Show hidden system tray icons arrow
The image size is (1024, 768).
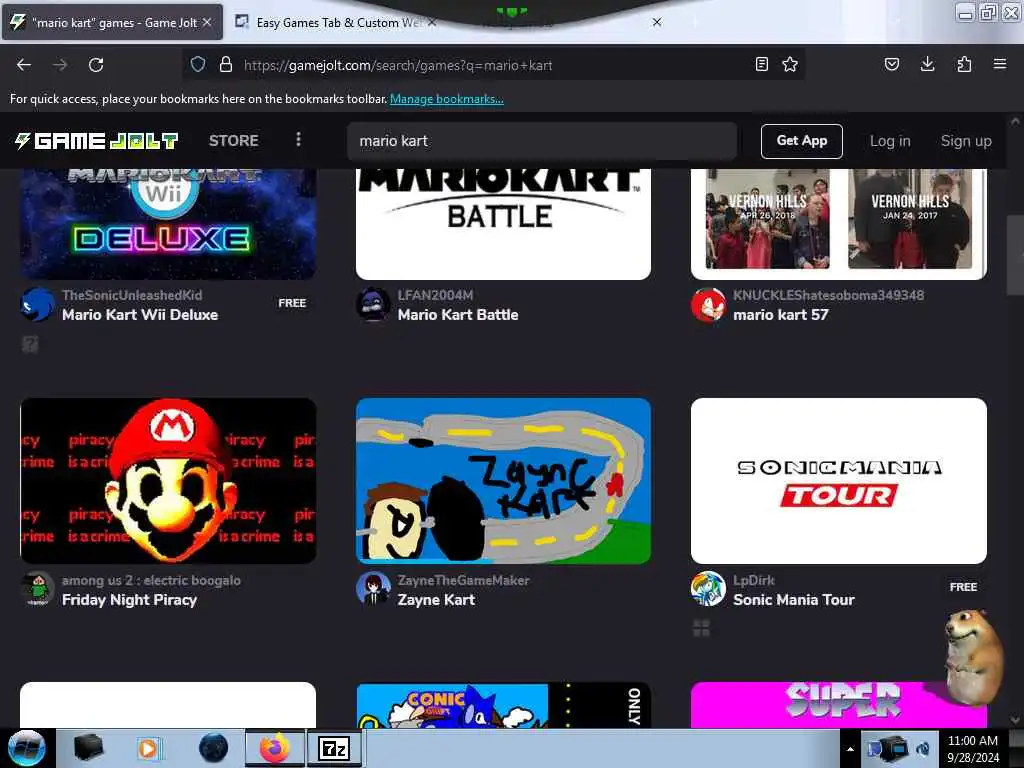pos(850,749)
